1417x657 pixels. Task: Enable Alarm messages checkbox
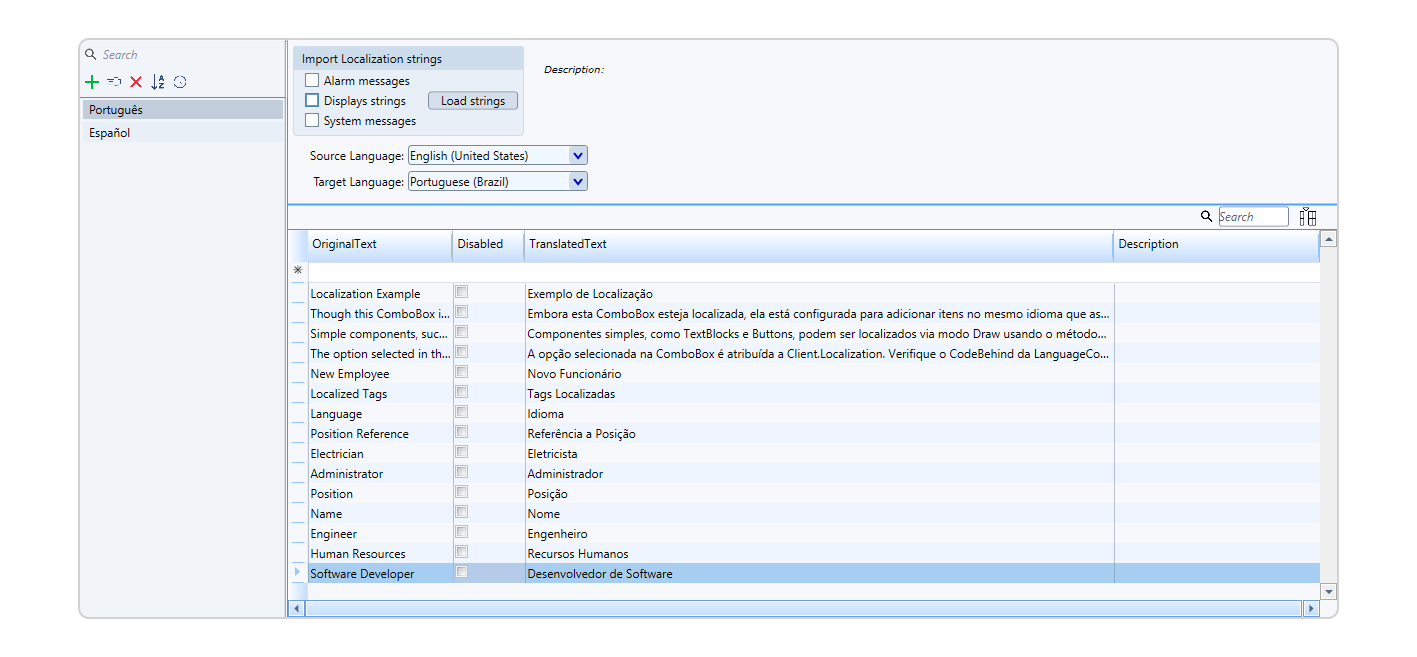coord(312,80)
